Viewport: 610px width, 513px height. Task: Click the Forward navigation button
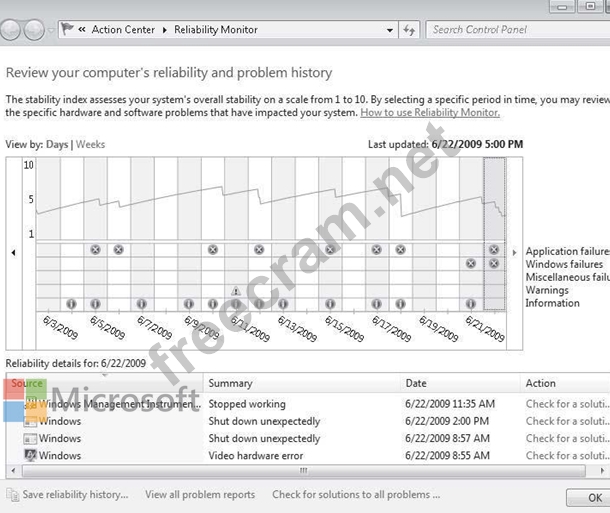click(34, 30)
